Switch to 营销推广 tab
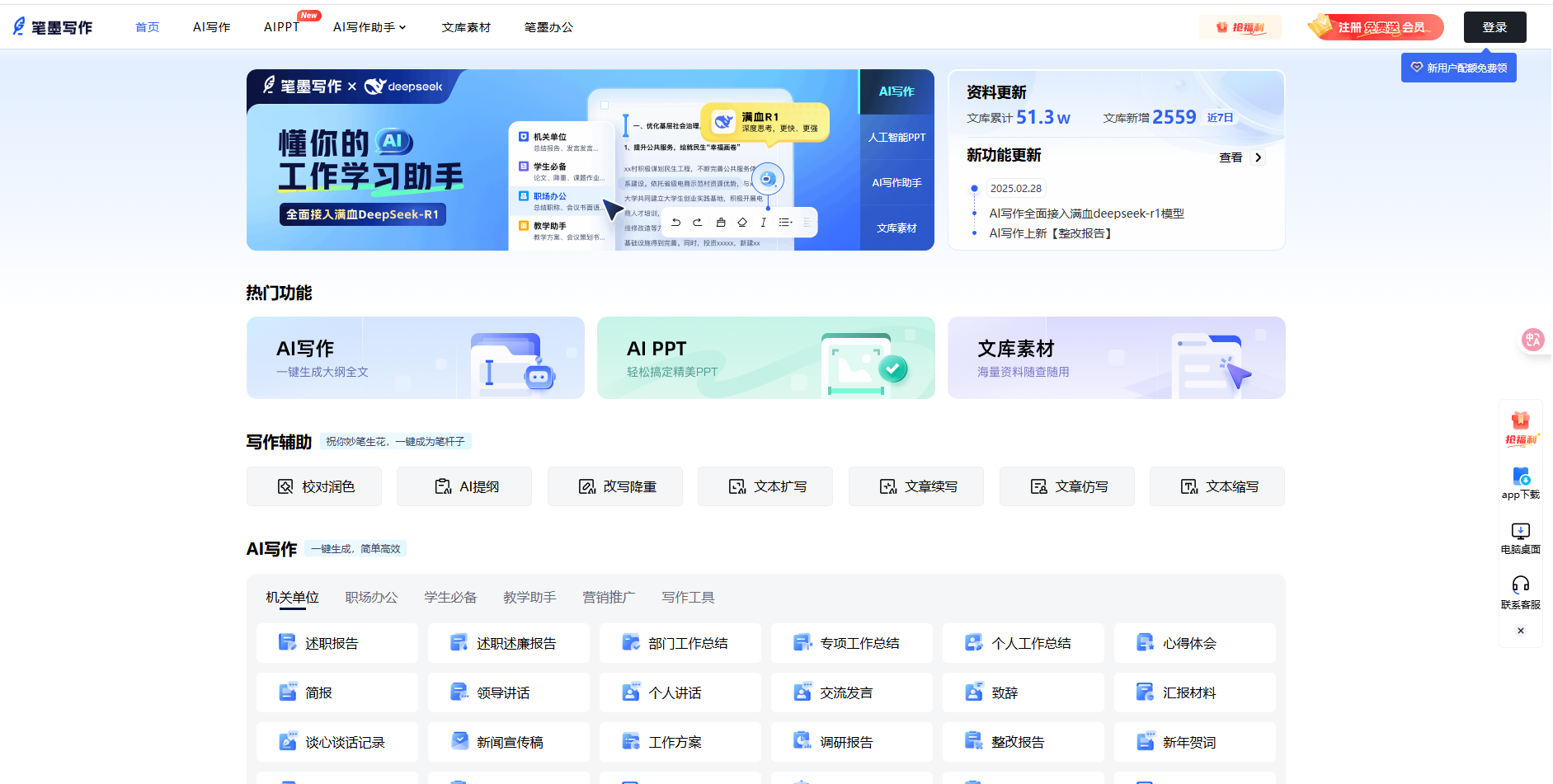The image size is (1553, 784). (x=609, y=597)
